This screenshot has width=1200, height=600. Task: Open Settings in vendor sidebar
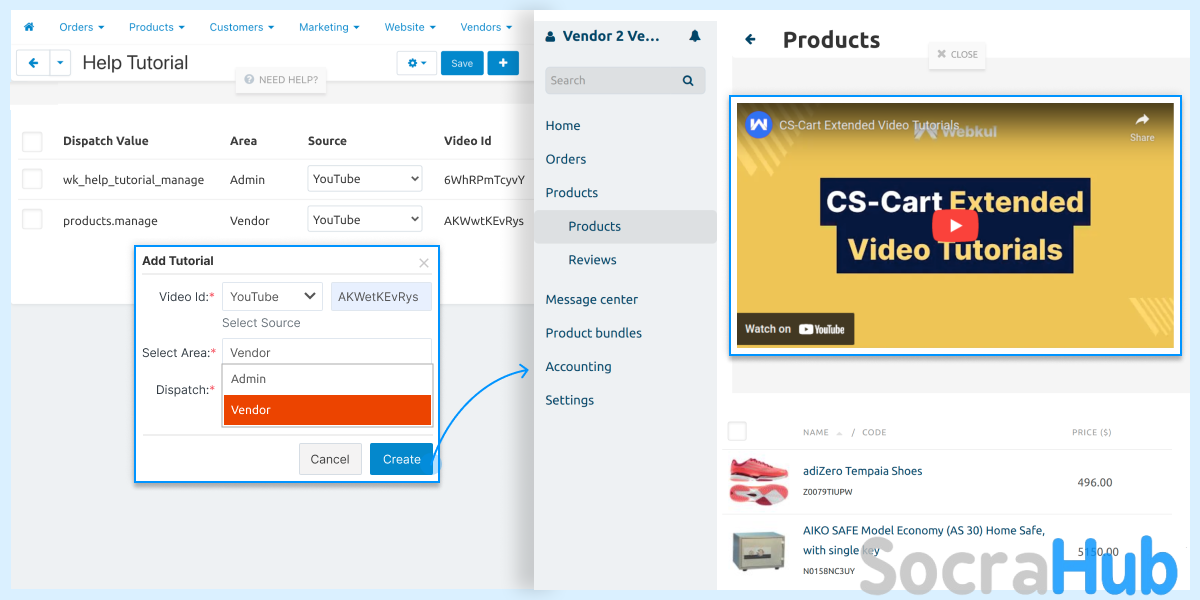tap(570, 400)
